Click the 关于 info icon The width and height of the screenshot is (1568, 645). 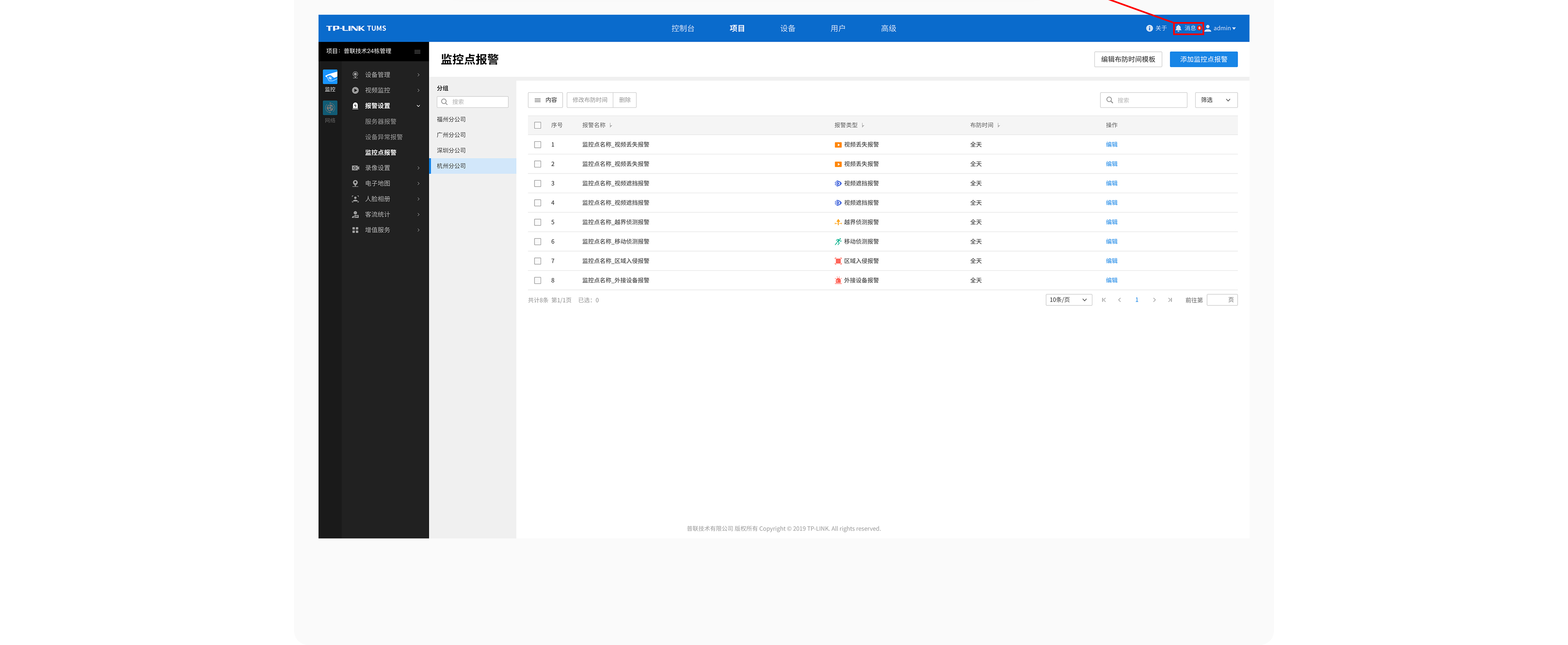[1149, 29]
